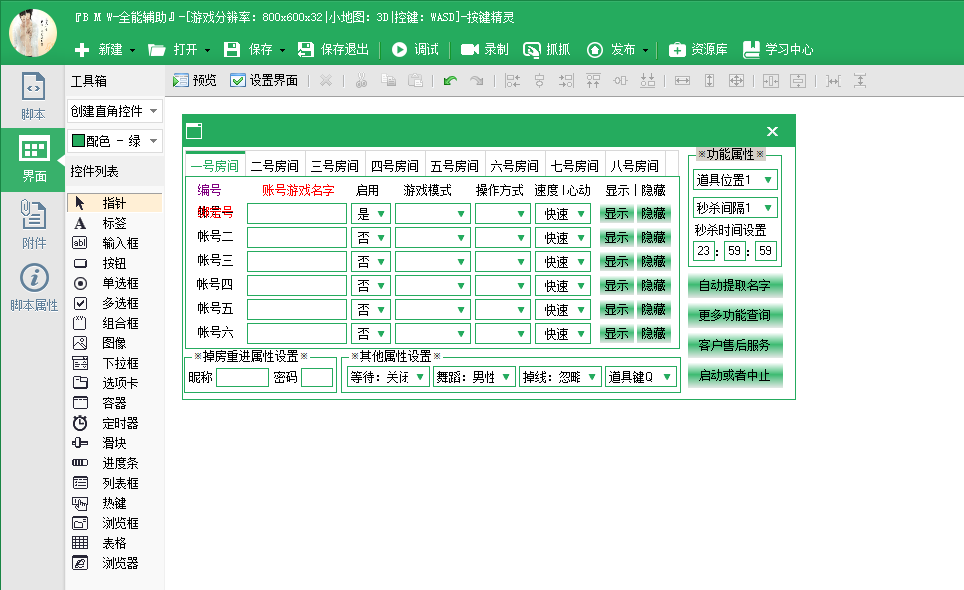
Task: Open the 秒杀间隔1 dropdown
Action: click(x=738, y=207)
